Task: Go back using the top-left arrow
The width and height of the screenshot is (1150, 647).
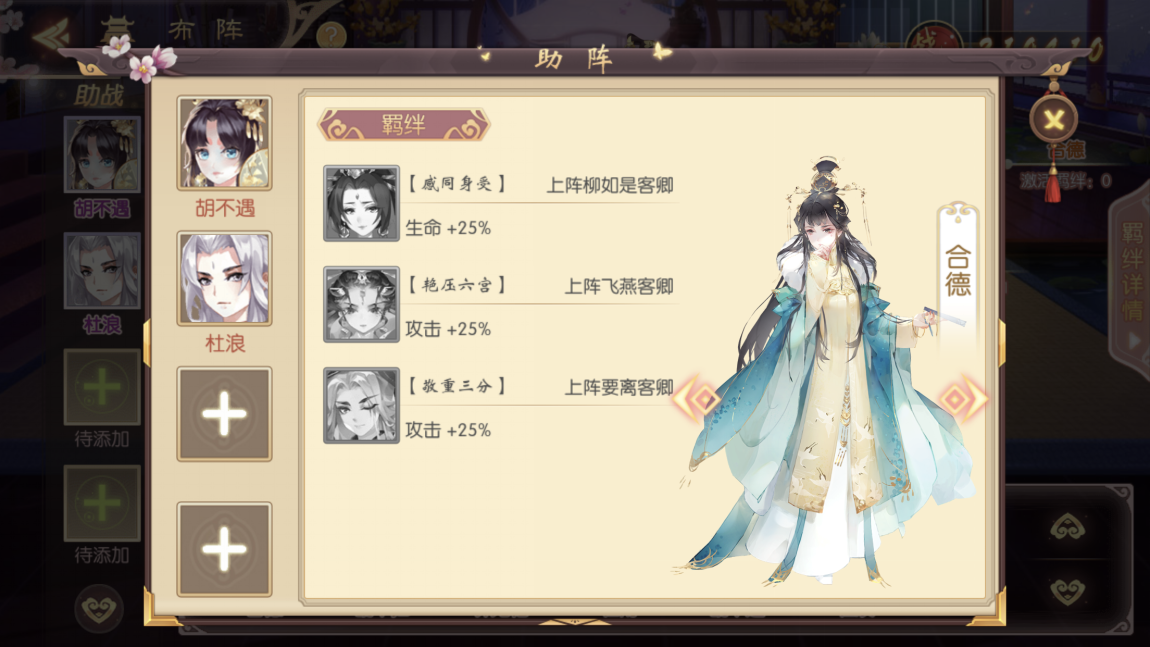Action: pyautogui.click(x=51, y=32)
